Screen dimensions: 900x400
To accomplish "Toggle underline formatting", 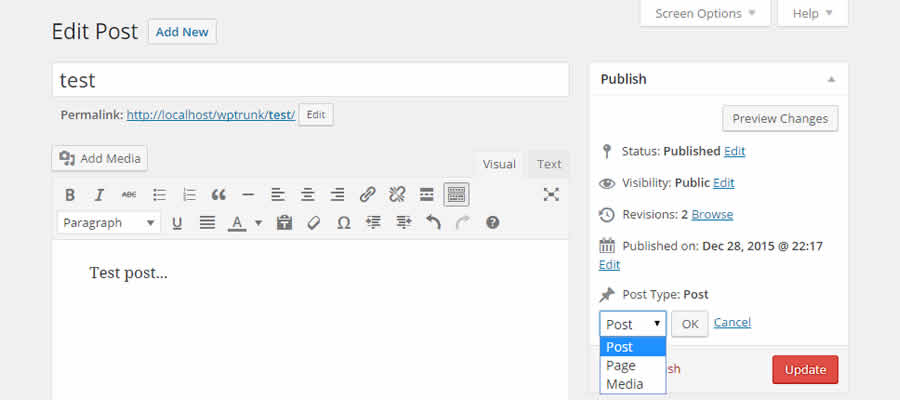I will [x=177, y=223].
